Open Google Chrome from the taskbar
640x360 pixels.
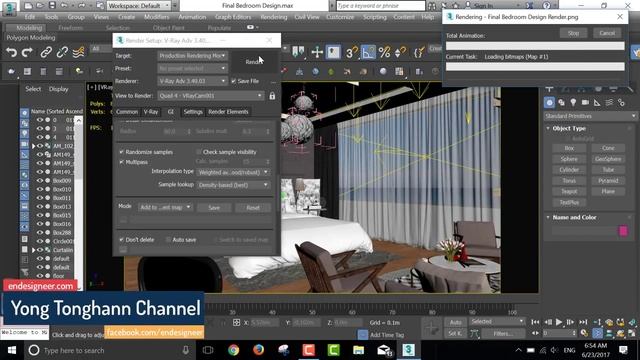[x=233, y=350]
